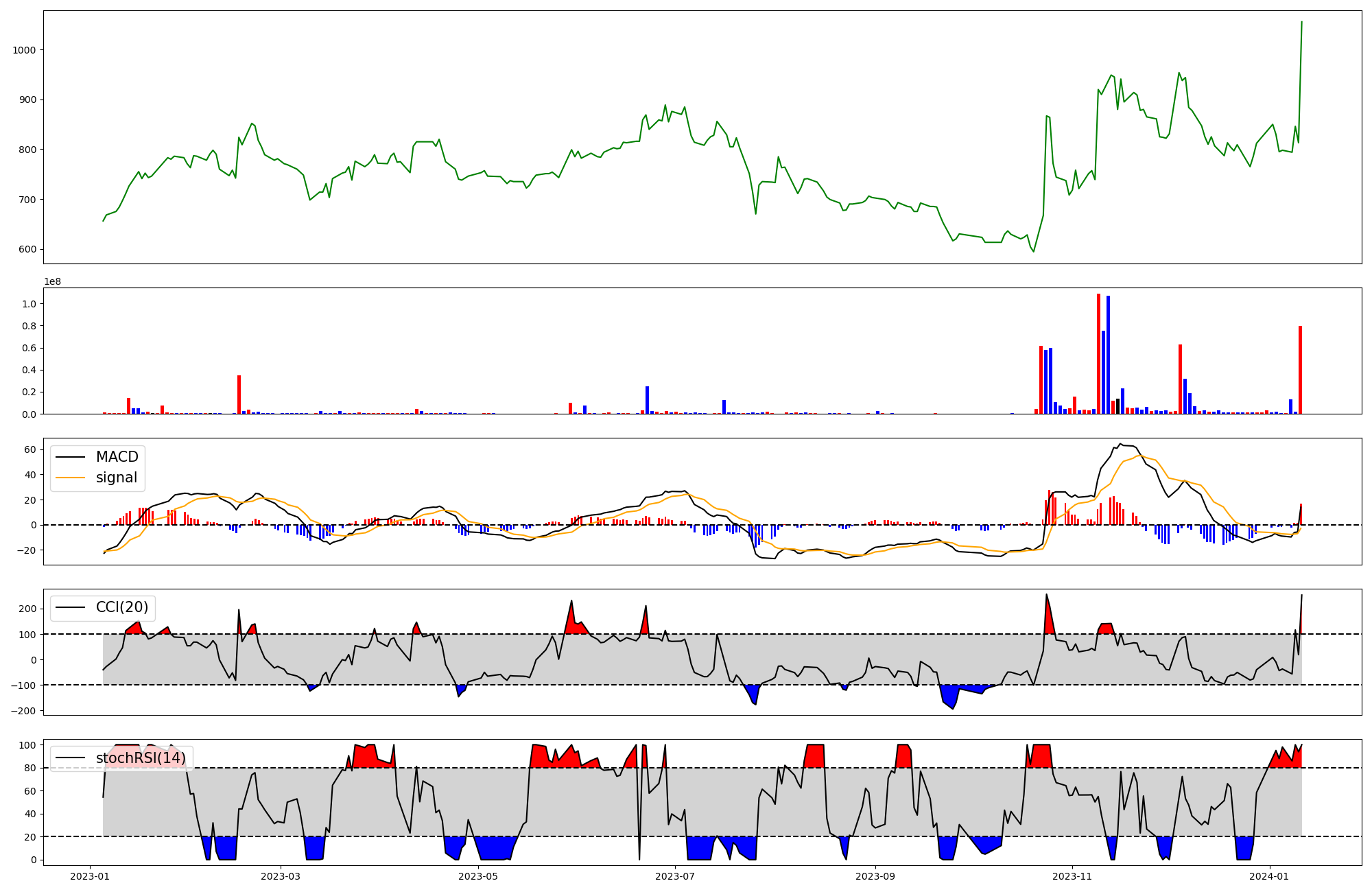Click the MACD legend label
1372x892 pixels.
coord(117,457)
